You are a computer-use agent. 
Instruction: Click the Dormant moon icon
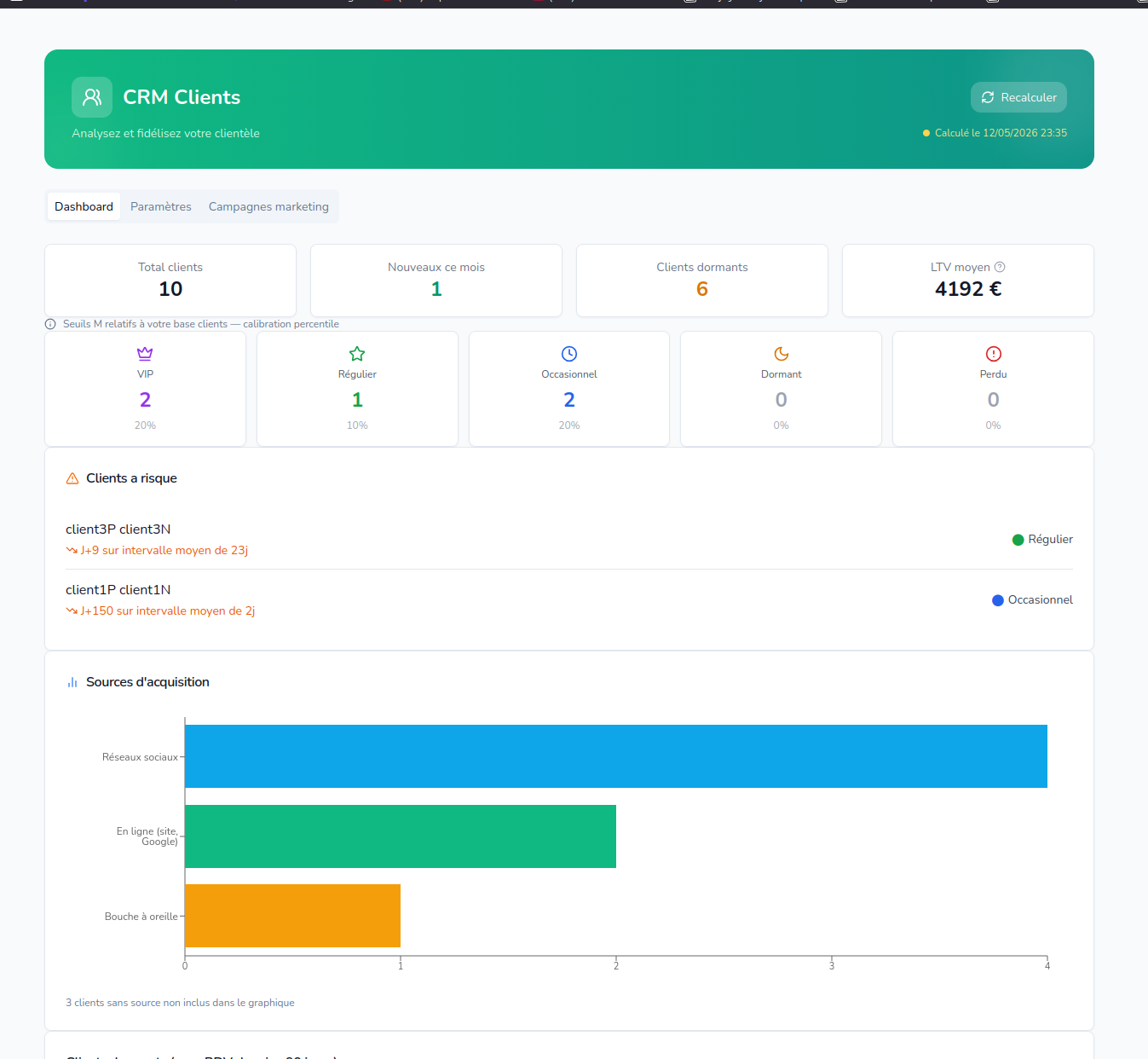782,354
